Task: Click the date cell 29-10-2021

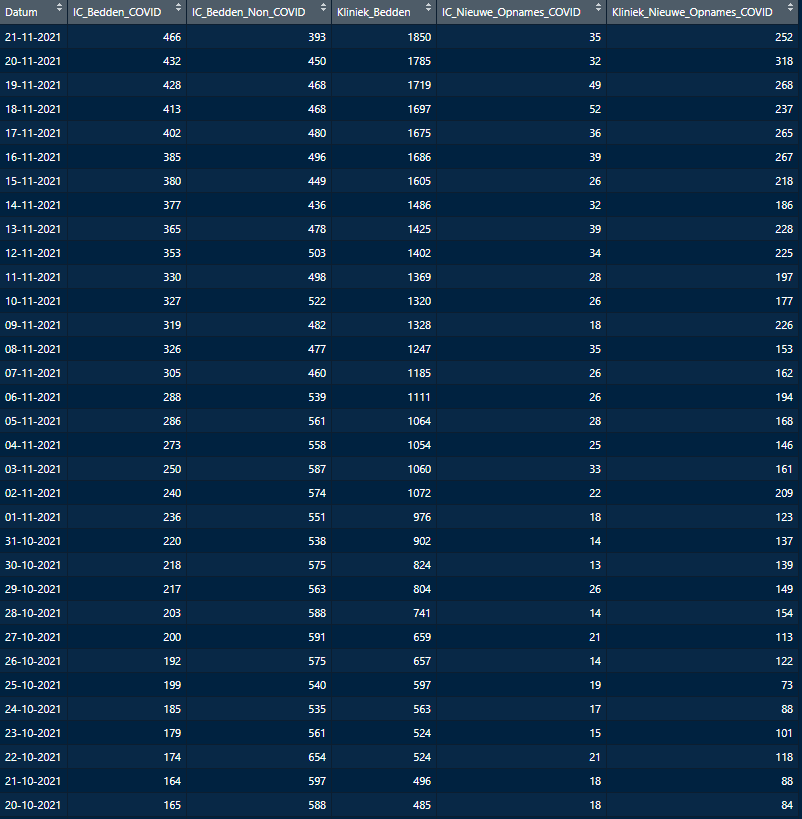Action: (x=33, y=590)
